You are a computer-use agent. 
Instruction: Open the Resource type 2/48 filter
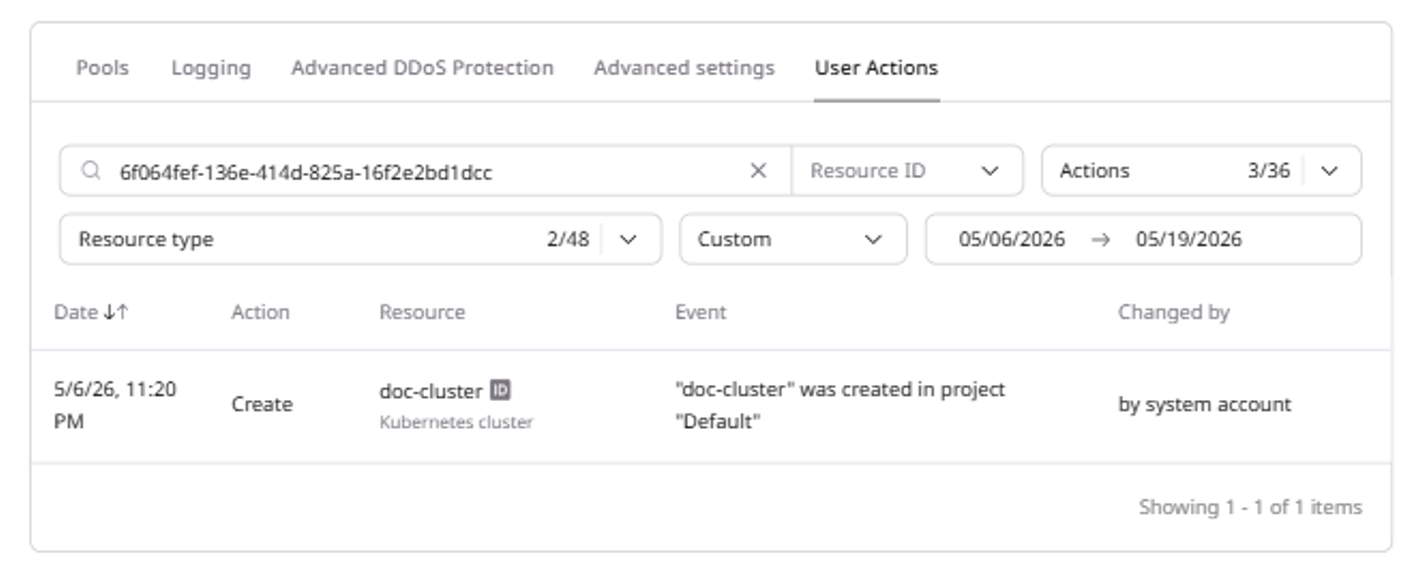click(x=360, y=239)
